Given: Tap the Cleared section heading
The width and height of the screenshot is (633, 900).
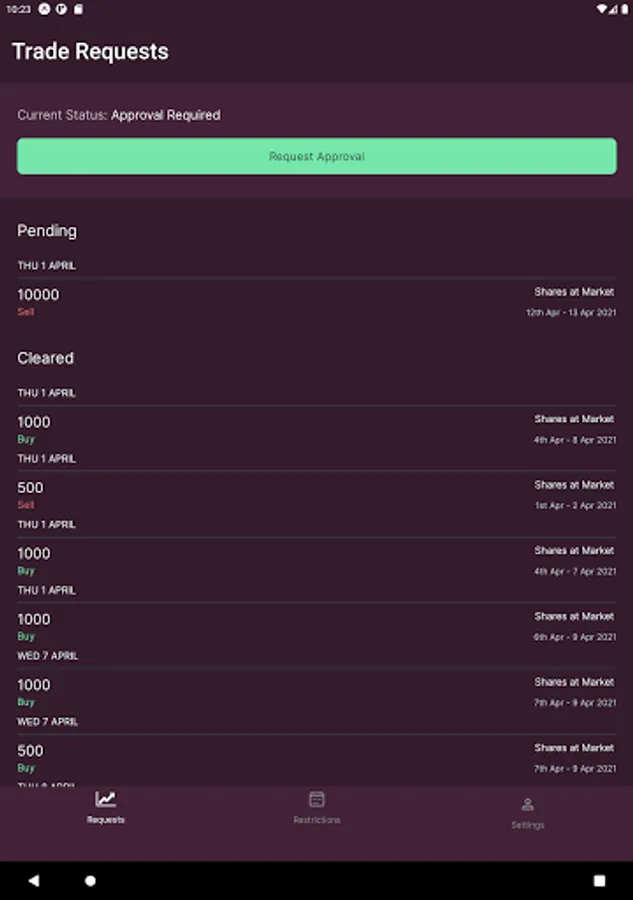Looking at the screenshot, I should [x=45, y=358].
